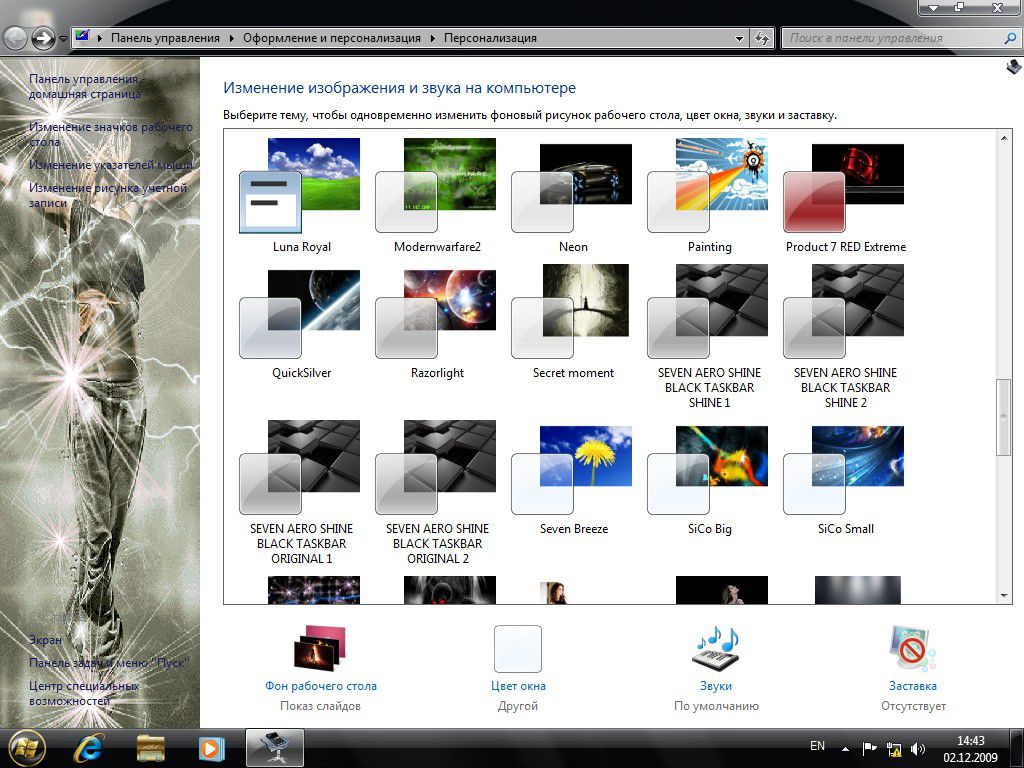Expand root arrow before 'Панель управления' breadcrumb

(100, 39)
